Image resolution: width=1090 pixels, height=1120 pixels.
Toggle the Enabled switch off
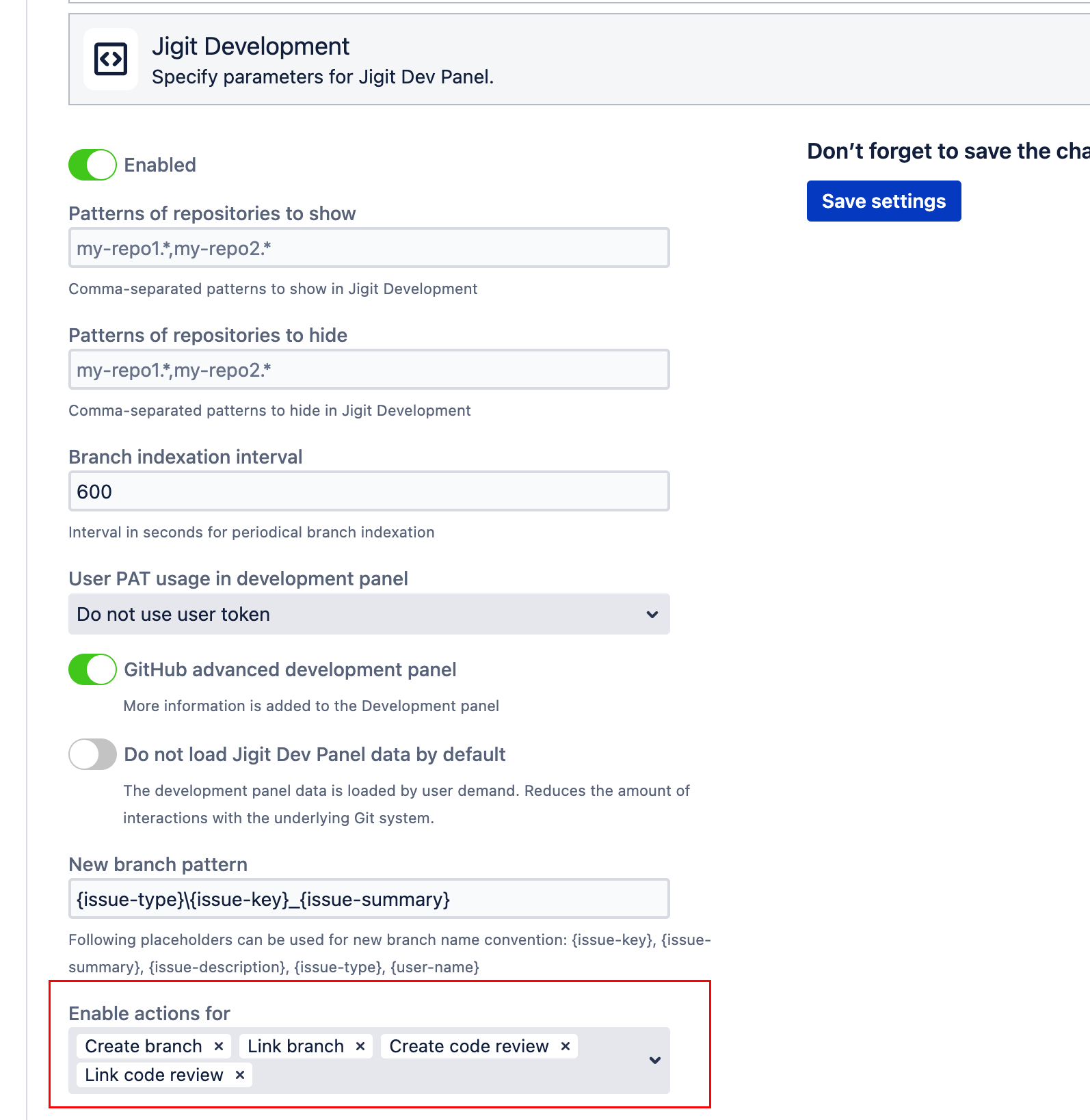click(x=92, y=165)
